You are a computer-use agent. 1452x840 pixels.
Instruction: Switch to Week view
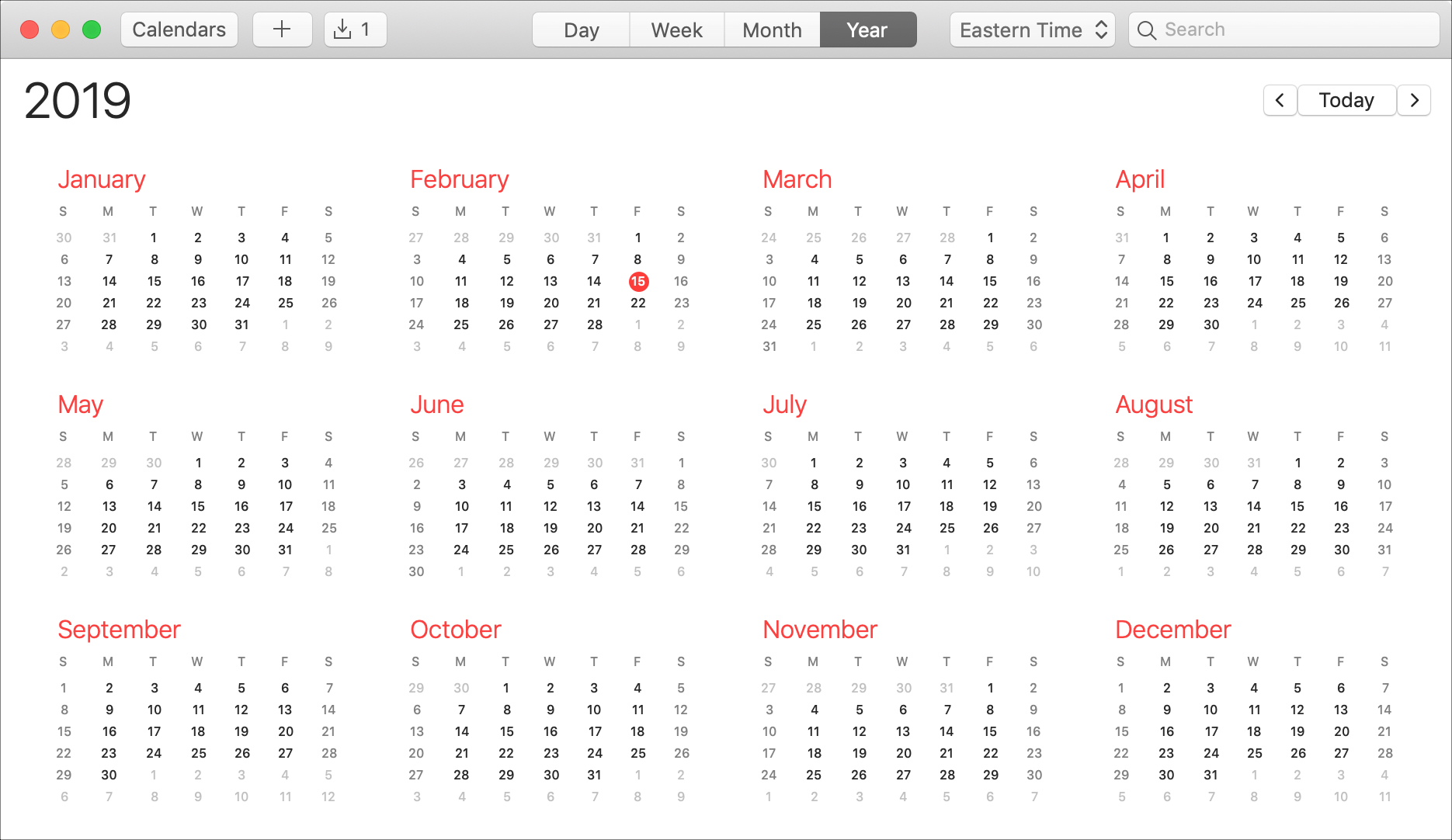coord(676,30)
